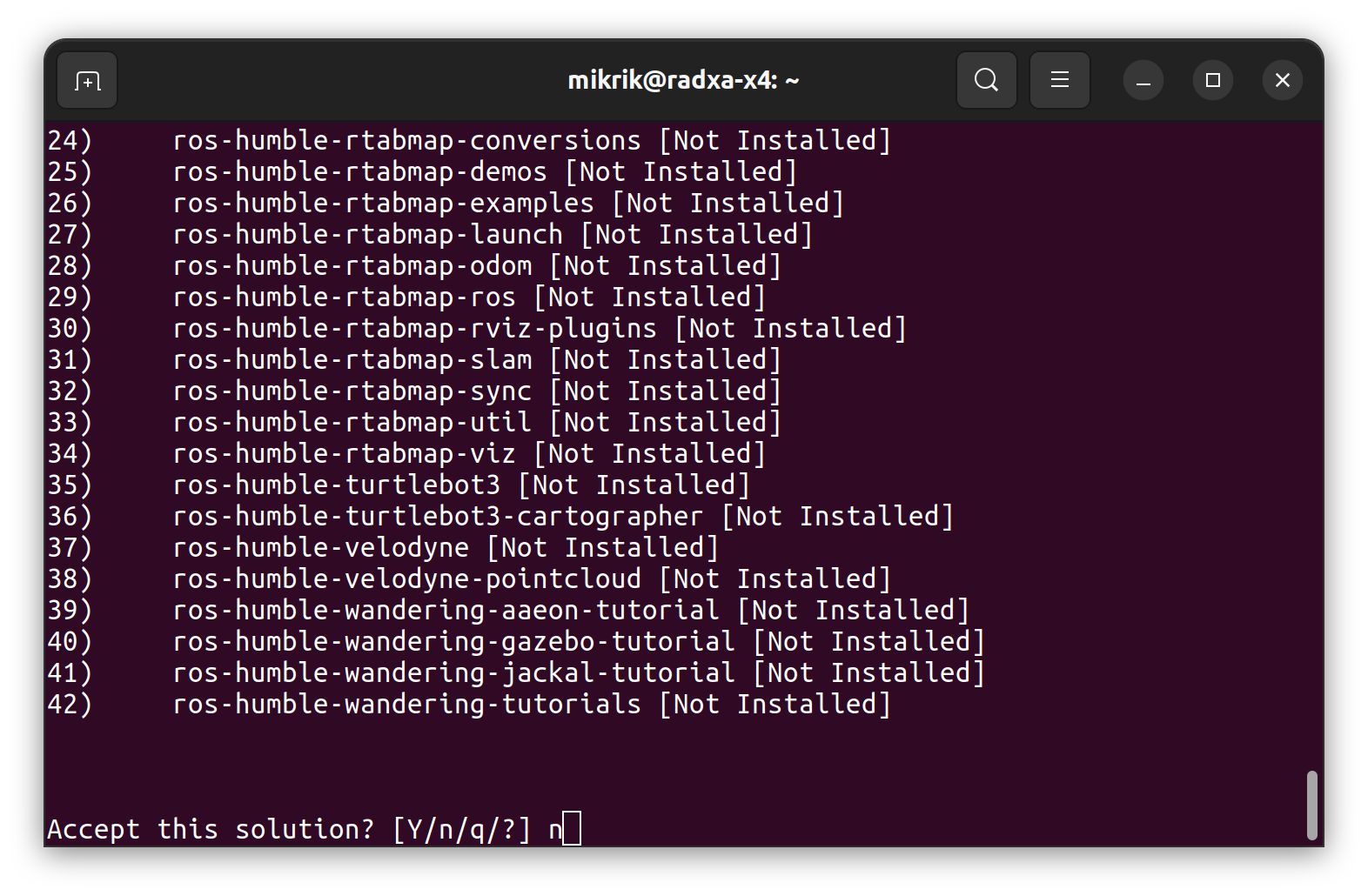
Task: Click the 'Accept this solution?' prompt line
Action: (x=209, y=829)
